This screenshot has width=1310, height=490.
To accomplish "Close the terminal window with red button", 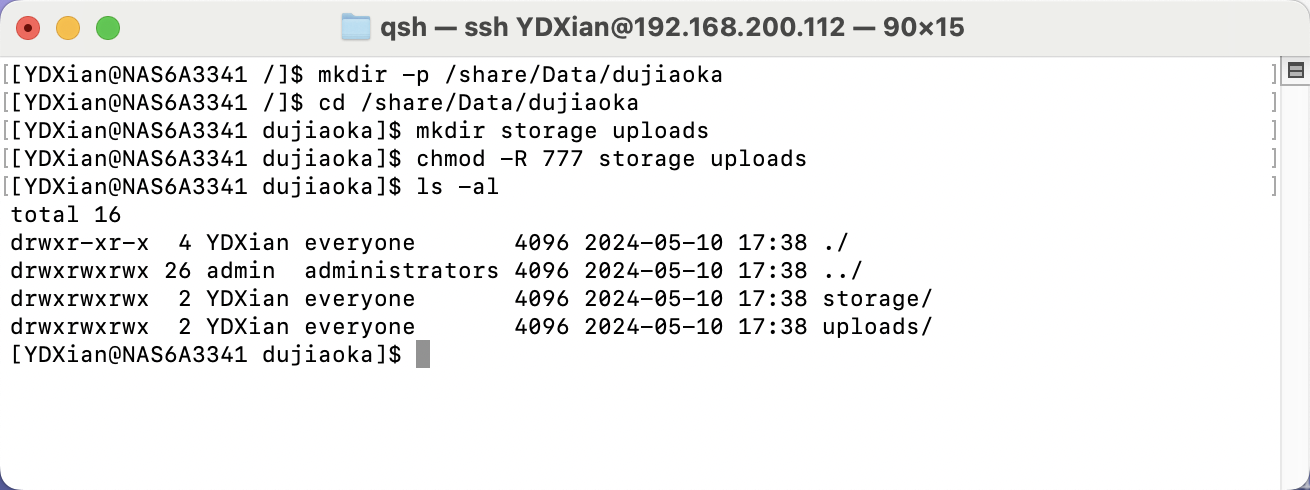I will 28,28.
